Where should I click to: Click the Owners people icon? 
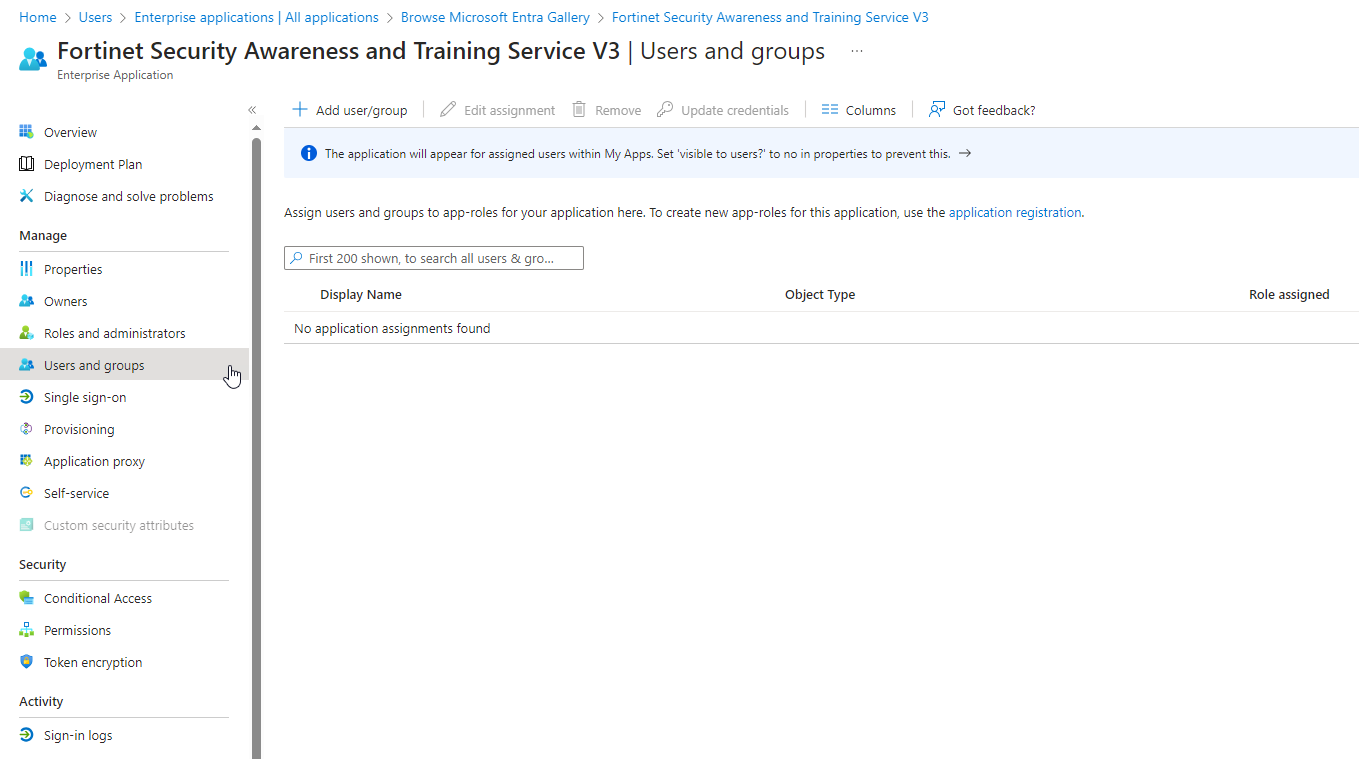pyautogui.click(x=27, y=301)
